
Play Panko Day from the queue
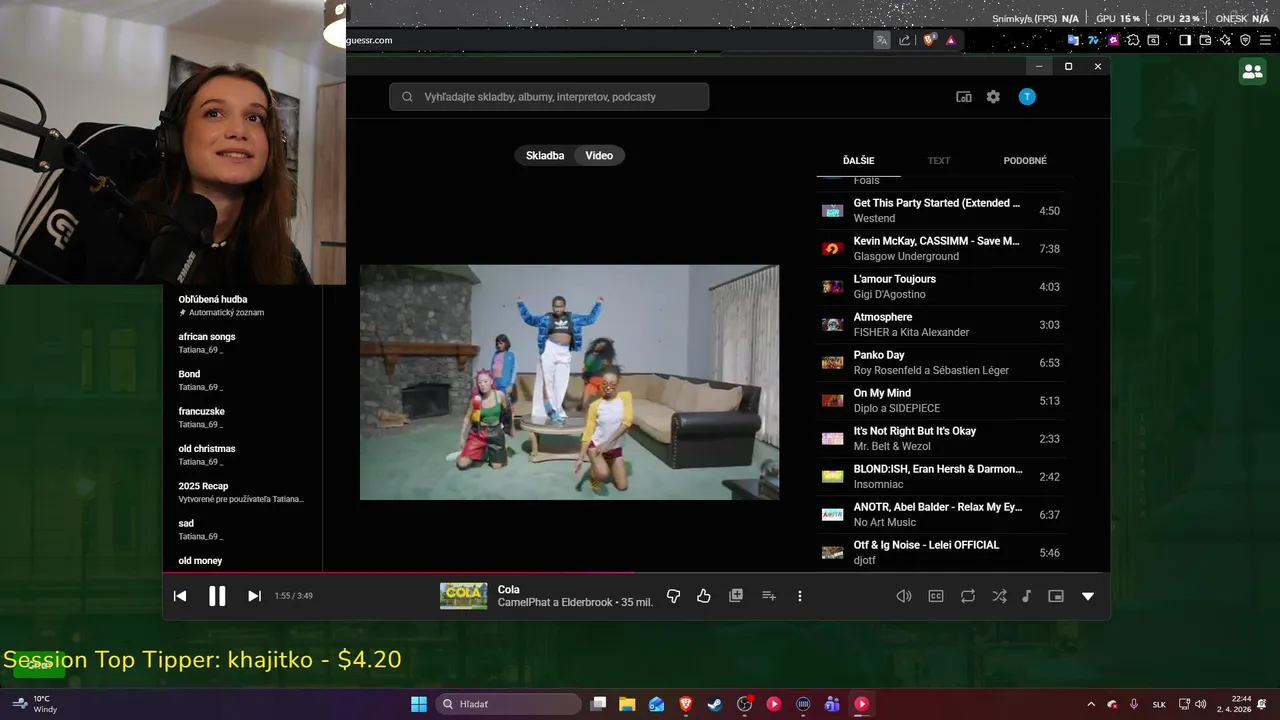941,363
